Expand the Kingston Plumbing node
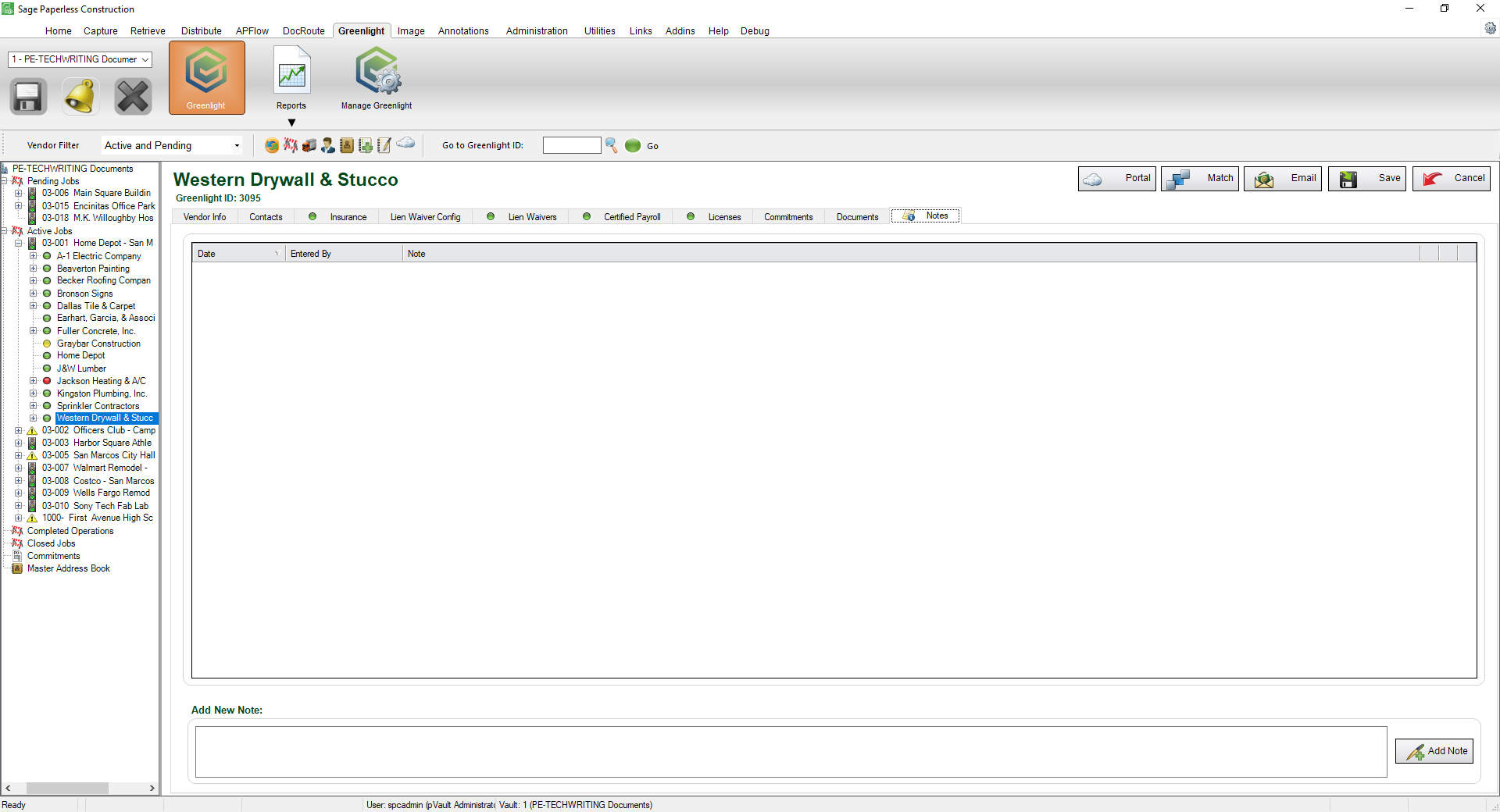Image resolution: width=1500 pixels, height=812 pixels. click(x=34, y=394)
